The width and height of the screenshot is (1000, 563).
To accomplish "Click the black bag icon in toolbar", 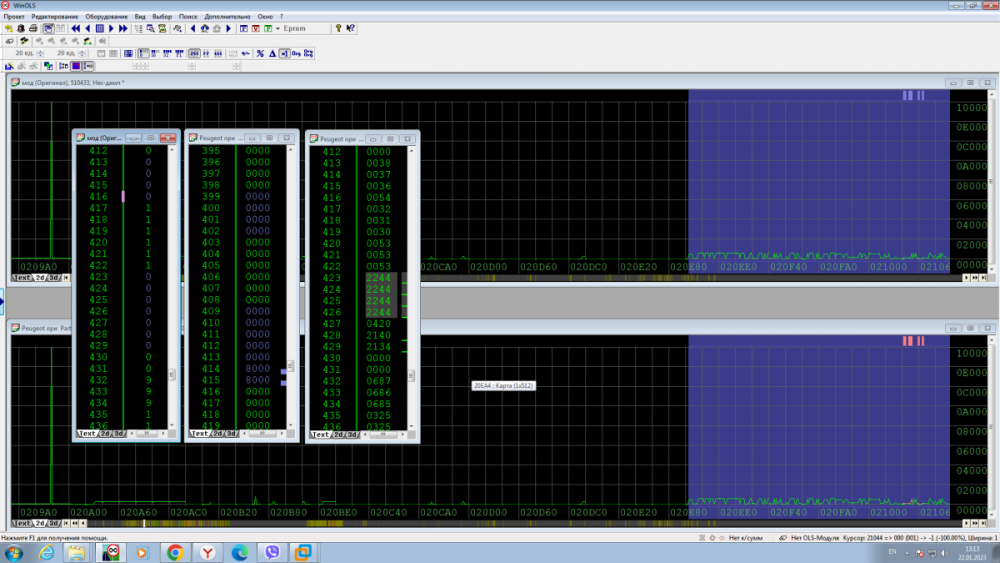I will 21,28.
